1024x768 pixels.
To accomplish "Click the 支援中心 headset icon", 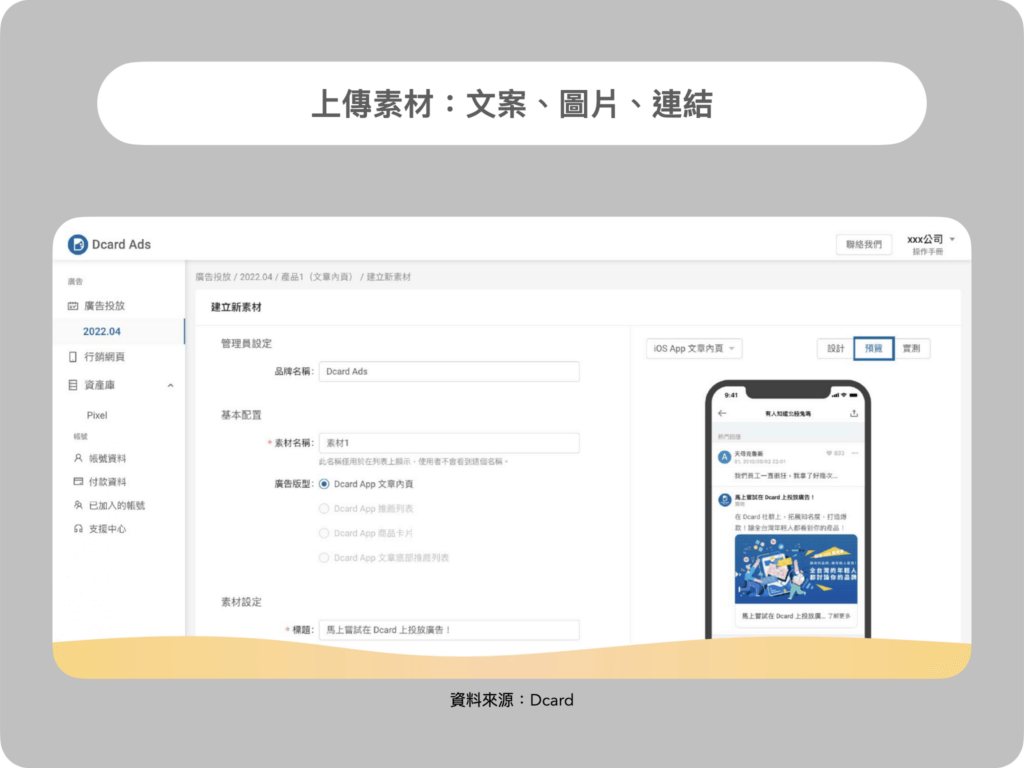I will click(78, 529).
